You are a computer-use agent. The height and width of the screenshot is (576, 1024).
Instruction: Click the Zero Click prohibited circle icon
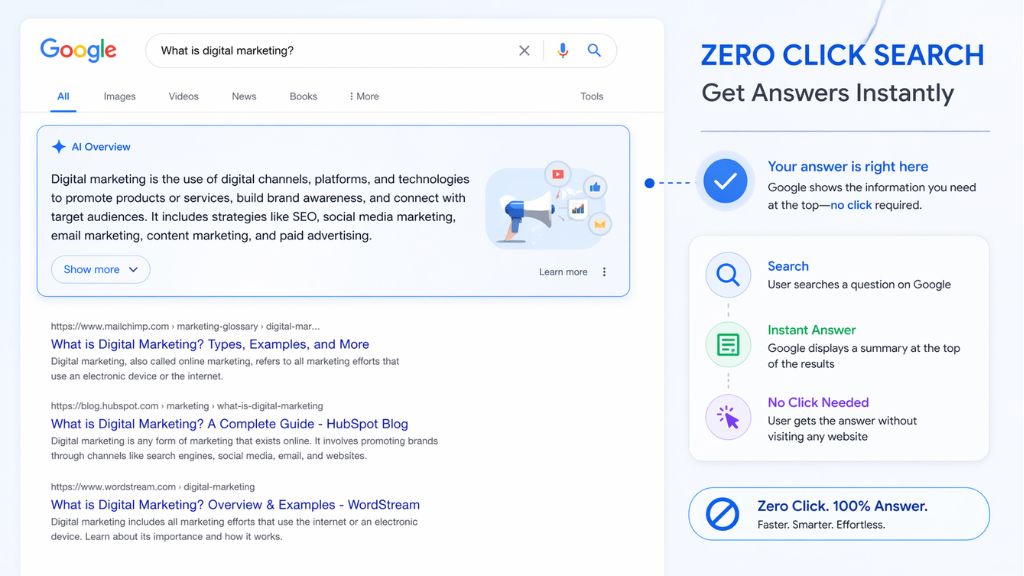722,514
